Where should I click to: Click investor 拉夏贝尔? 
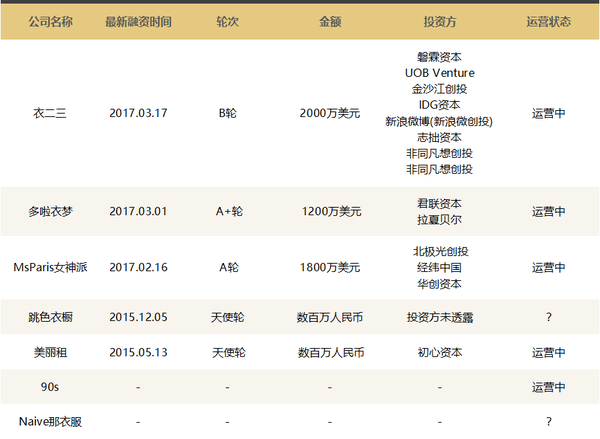point(440,220)
